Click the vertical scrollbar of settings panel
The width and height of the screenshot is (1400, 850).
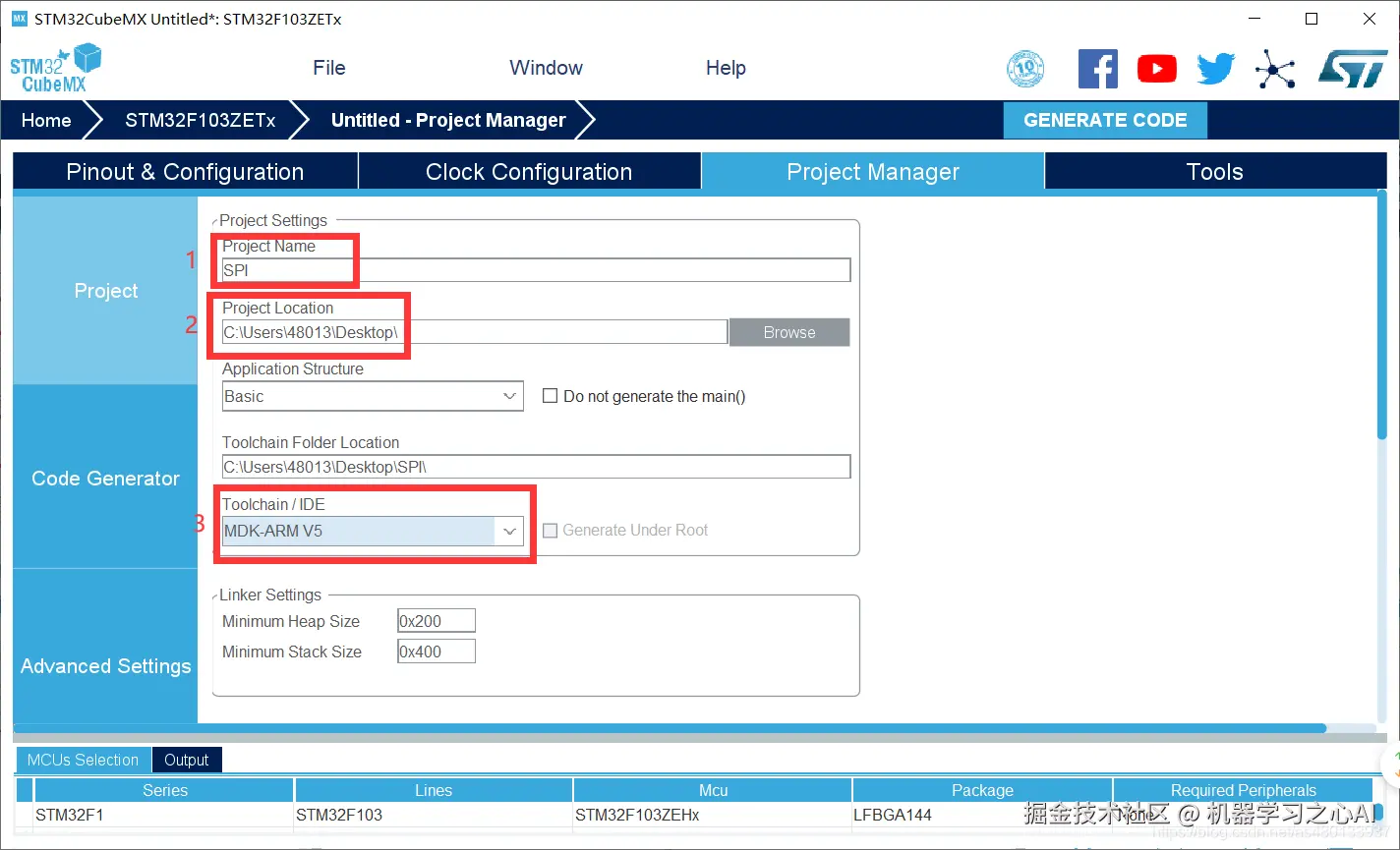1382,314
